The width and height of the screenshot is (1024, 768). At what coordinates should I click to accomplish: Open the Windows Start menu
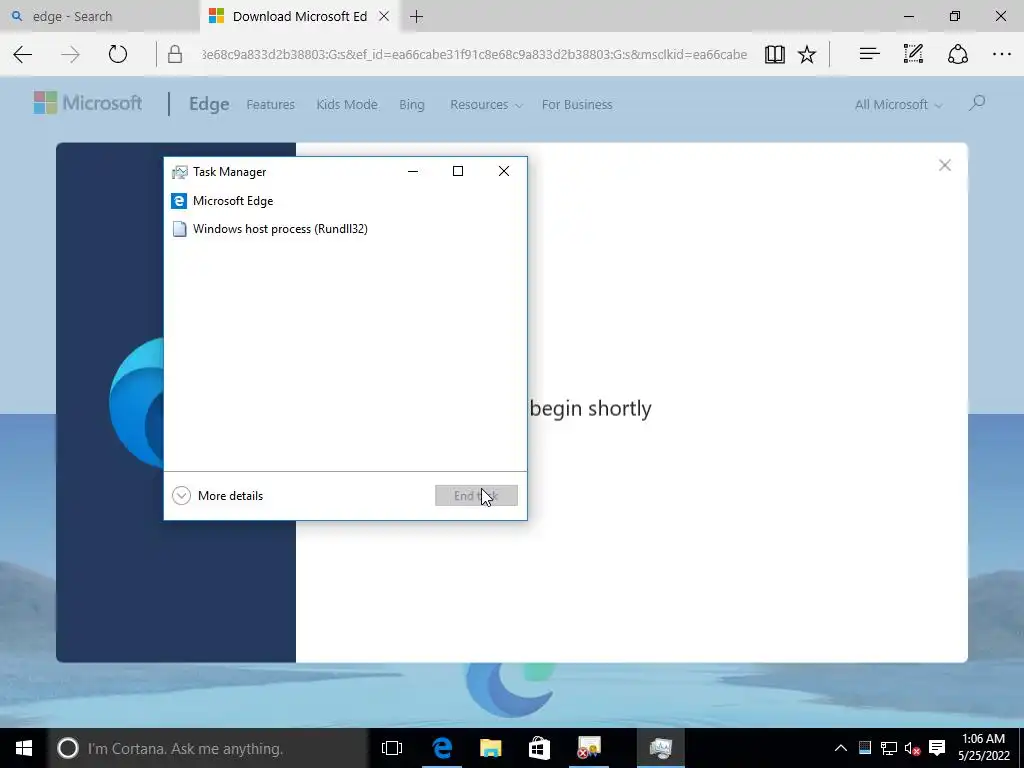24,748
